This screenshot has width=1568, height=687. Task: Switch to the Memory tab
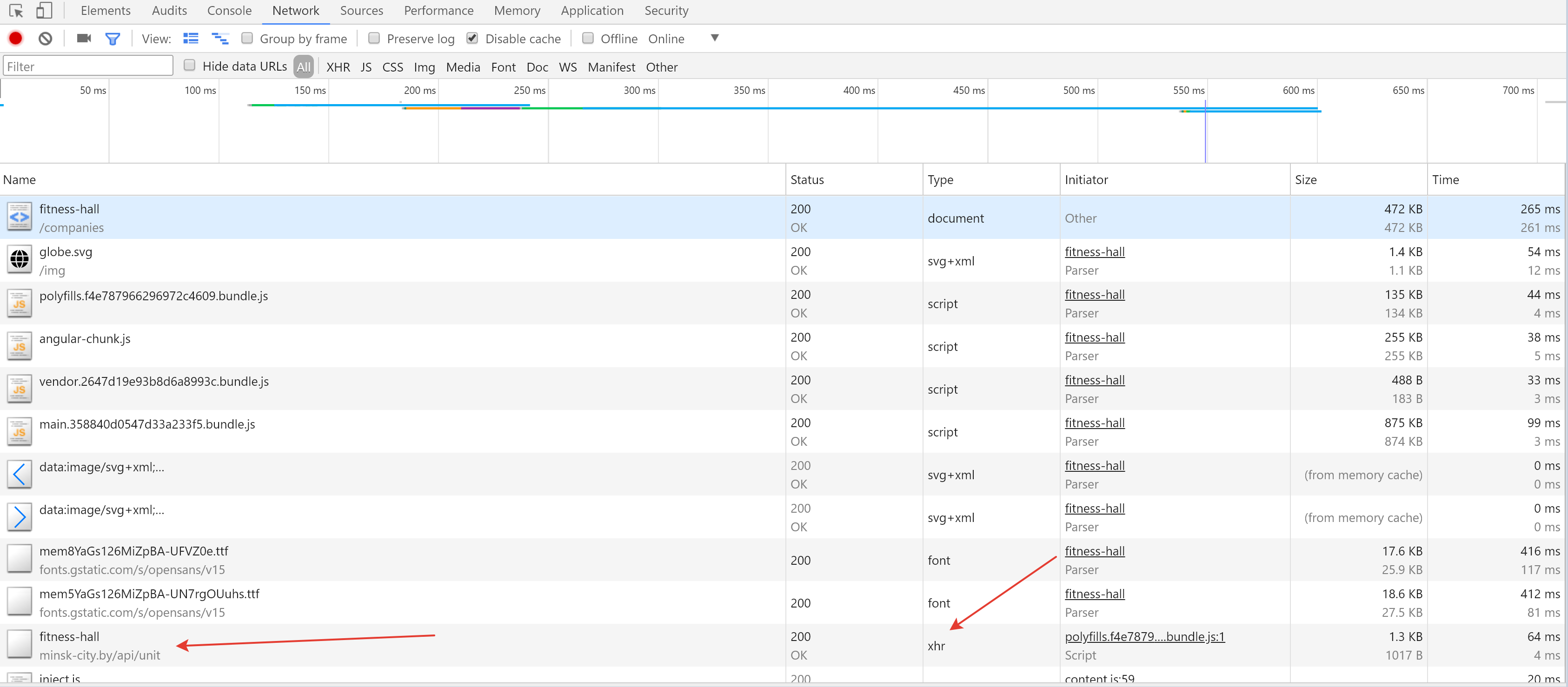click(517, 11)
